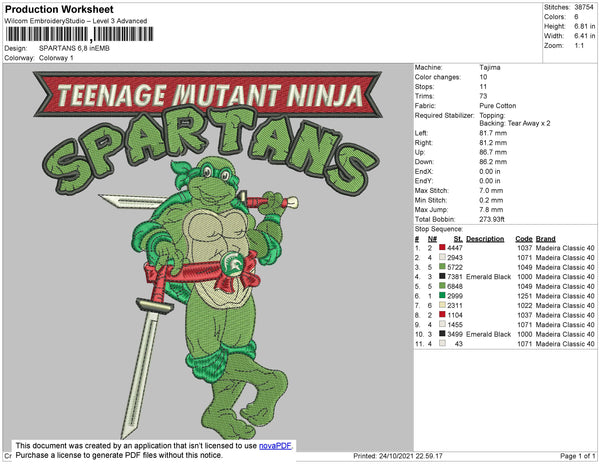Click code 1022 in stop sequence row 7
Viewport: 600px width, 464px height.
(x=525, y=306)
